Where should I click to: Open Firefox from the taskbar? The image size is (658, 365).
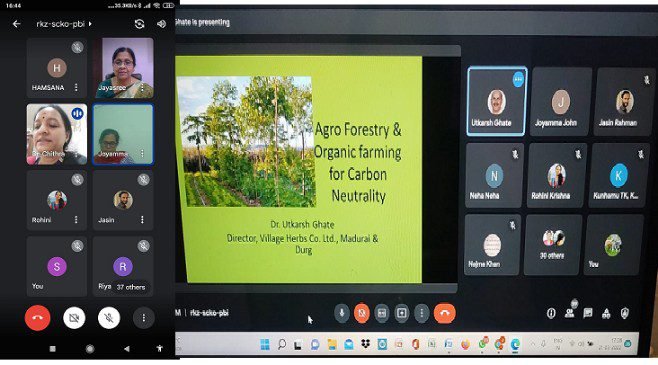465,344
